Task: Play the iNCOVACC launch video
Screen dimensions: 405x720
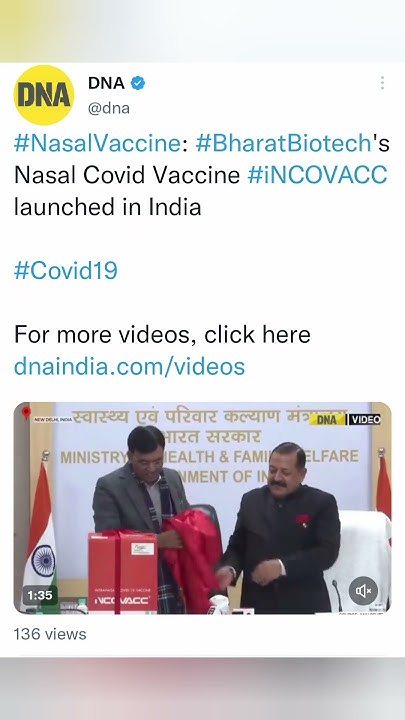Action: coord(202,508)
